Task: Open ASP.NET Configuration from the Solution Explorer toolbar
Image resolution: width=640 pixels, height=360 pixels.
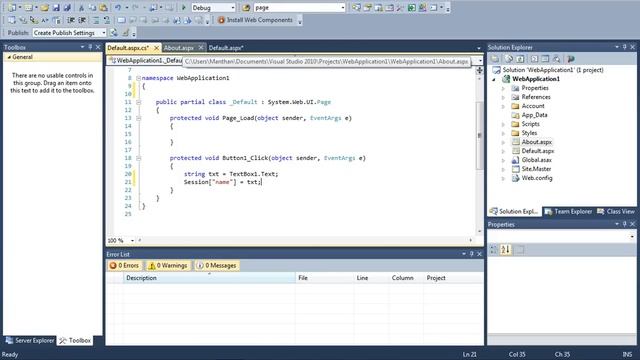Action: (571, 59)
